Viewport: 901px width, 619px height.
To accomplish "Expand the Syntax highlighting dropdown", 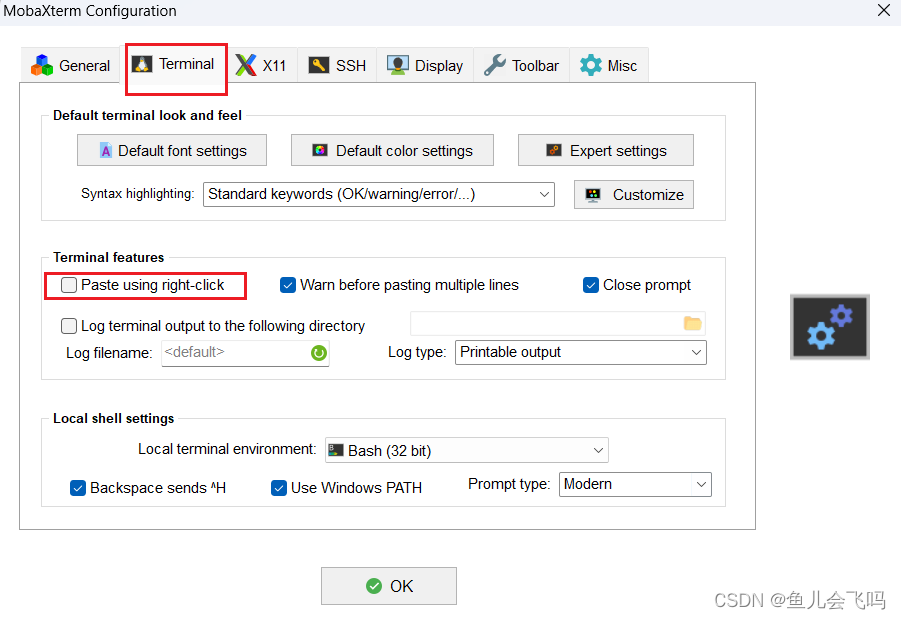I will pos(379,194).
